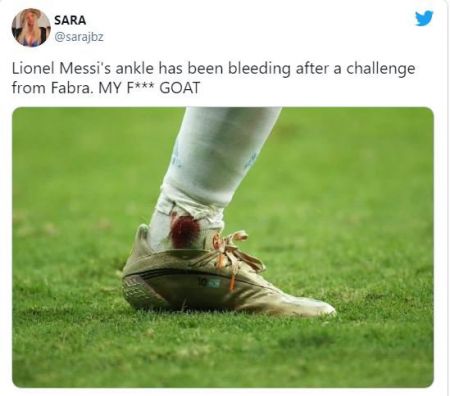This screenshot has height=396, width=450.
Task: Open the @sarajbz handle link
Action: [79, 37]
